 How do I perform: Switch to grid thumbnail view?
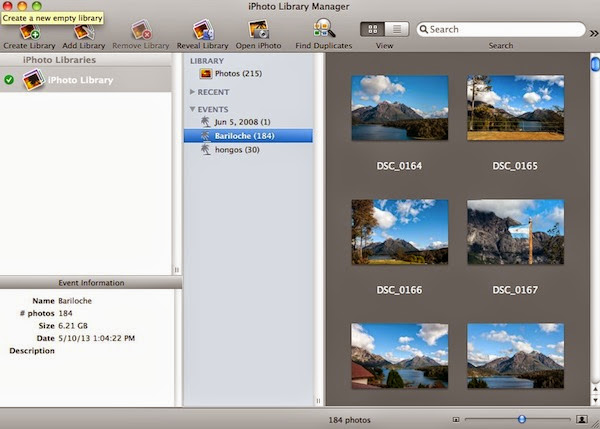tap(372, 29)
